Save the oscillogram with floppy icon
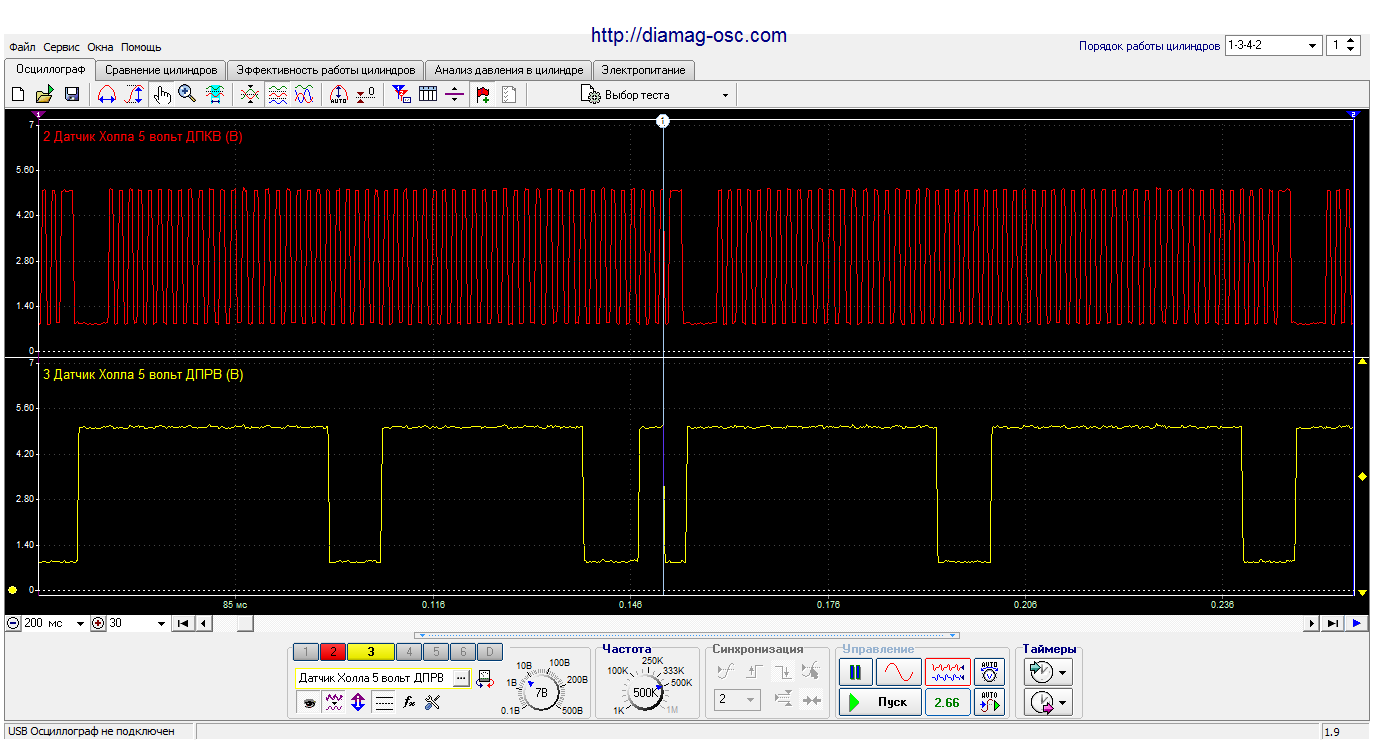 pos(72,95)
